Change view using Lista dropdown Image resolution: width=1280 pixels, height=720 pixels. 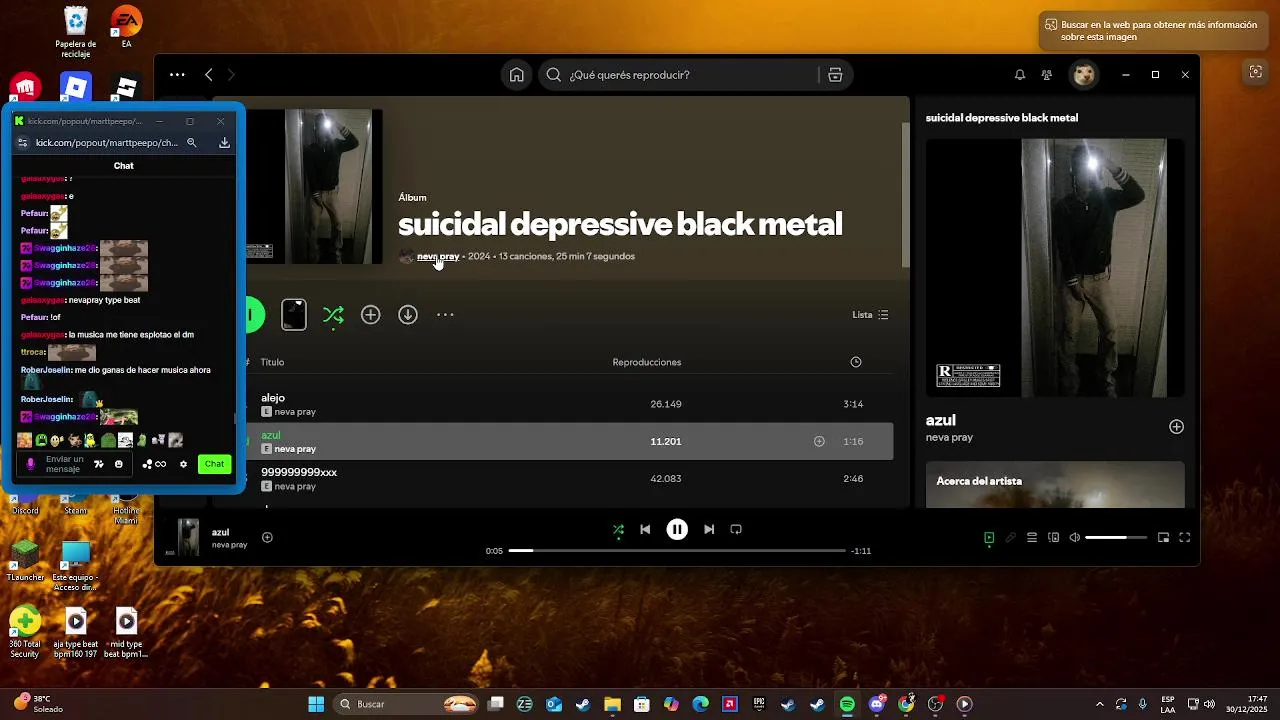(x=870, y=315)
